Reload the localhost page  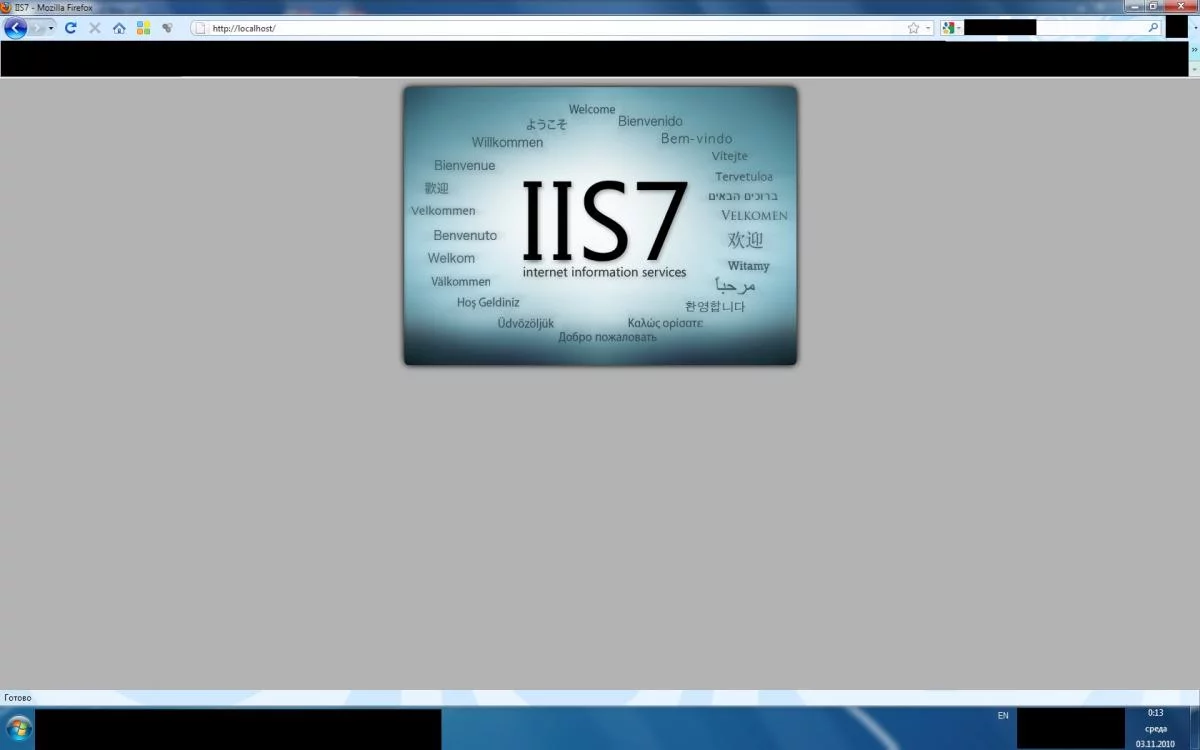(71, 28)
